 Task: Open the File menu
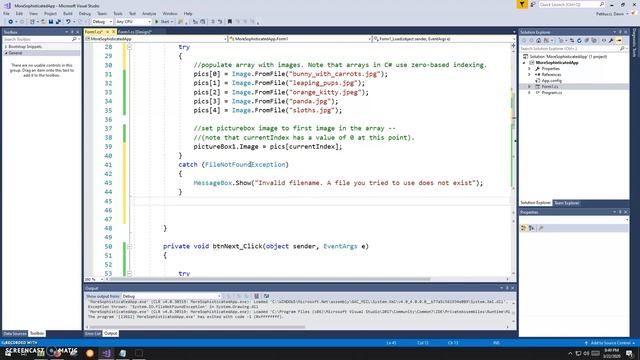(x=7, y=13)
